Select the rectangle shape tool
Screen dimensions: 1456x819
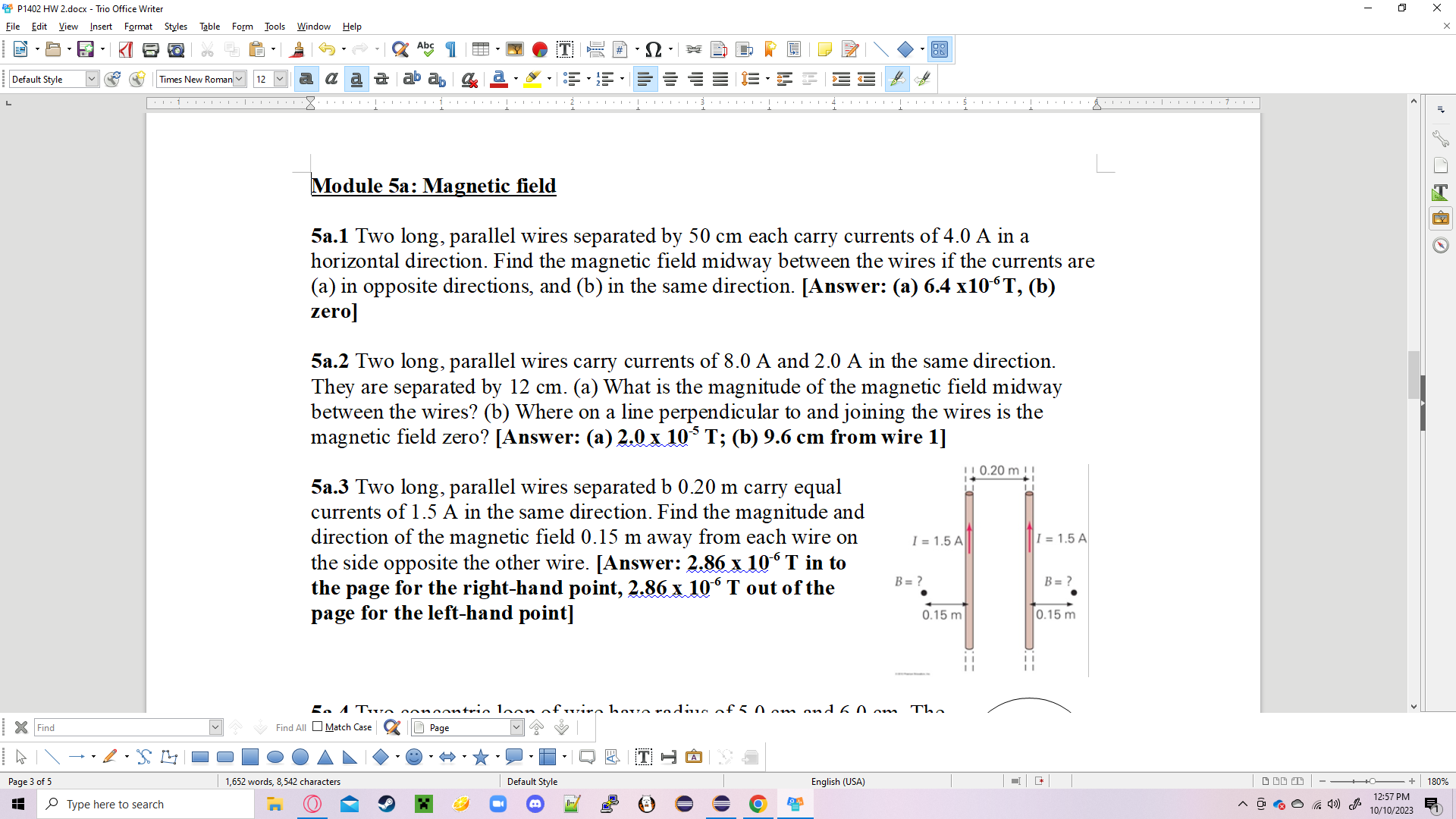click(x=199, y=757)
